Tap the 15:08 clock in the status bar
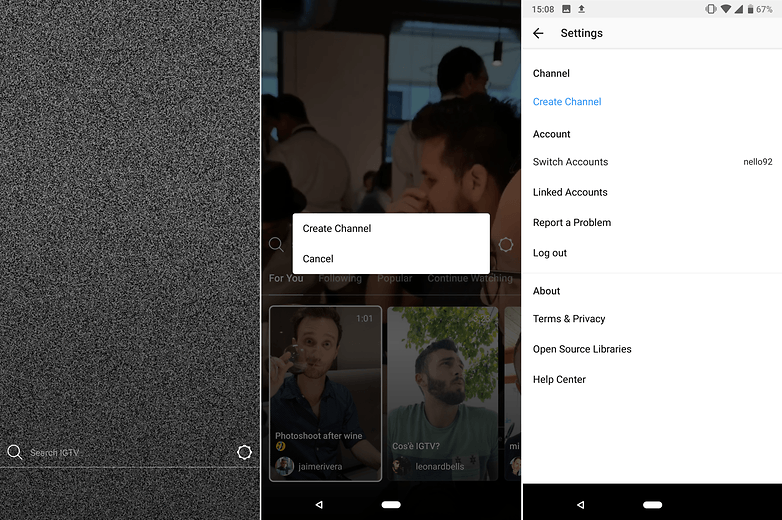This screenshot has height=520, width=782. pos(543,9)
